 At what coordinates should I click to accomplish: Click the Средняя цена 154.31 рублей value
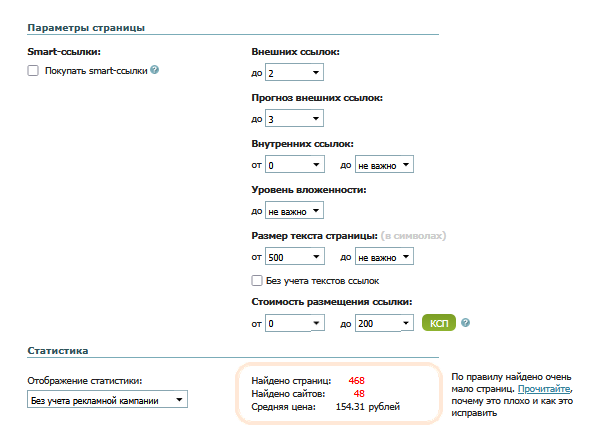367,407
